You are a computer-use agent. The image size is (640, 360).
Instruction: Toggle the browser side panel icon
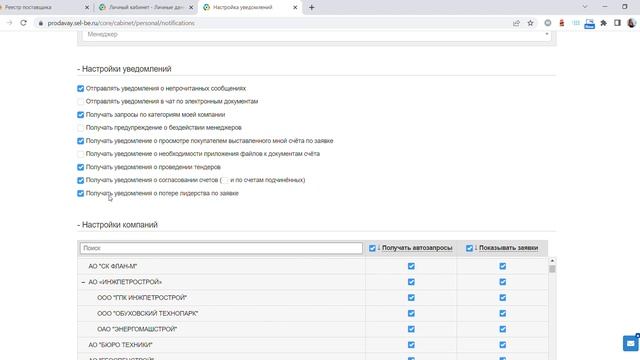pyautogui.click(x=617, y=23)
